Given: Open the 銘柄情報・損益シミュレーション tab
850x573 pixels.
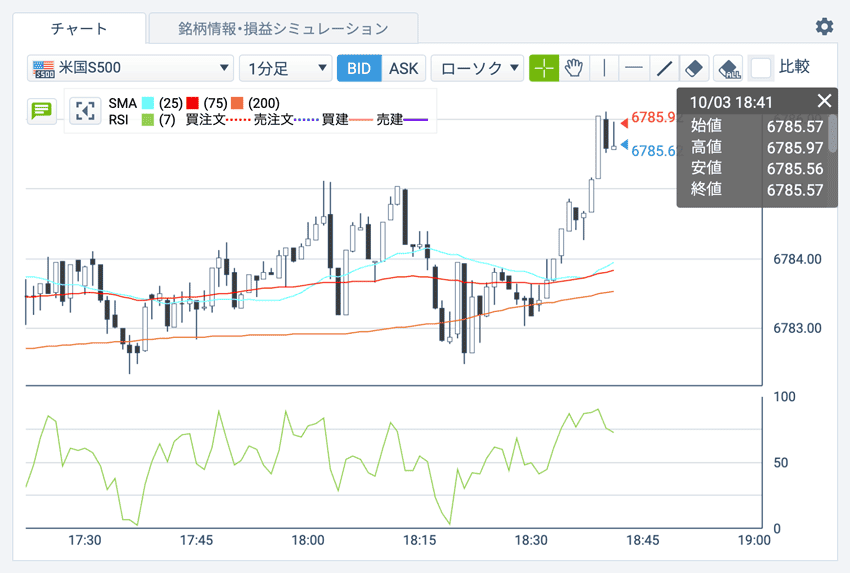Looking at the screenshot, I should pos(283,28).
